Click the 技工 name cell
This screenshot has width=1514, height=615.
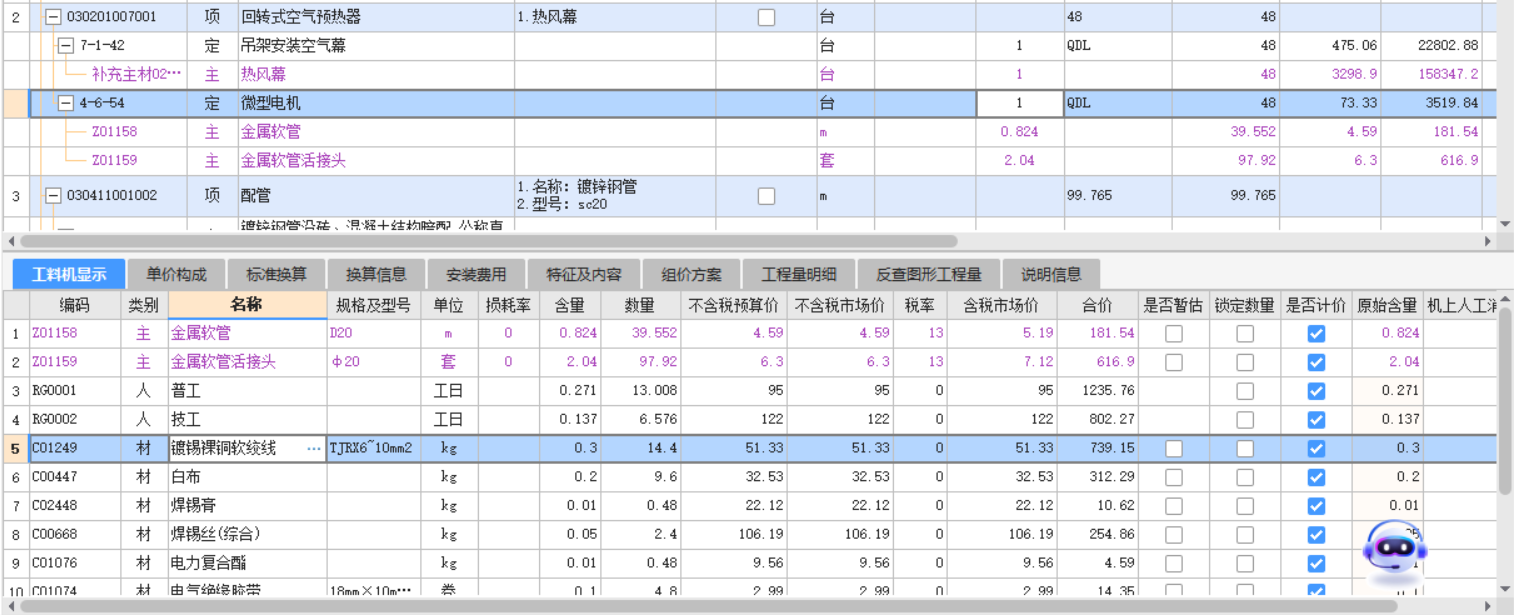tap(247, 420)
